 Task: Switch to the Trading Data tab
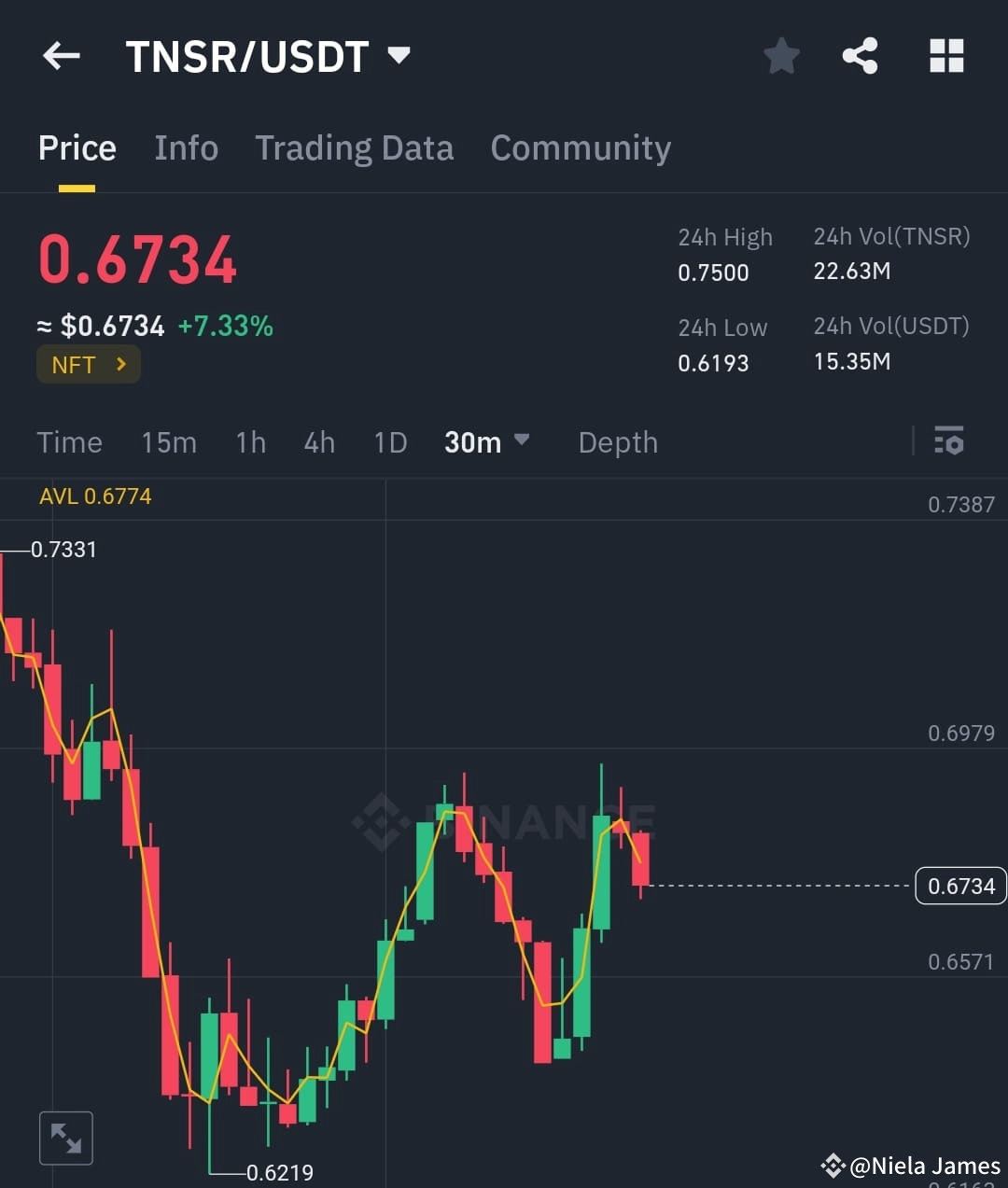click(x=354, y=148)
